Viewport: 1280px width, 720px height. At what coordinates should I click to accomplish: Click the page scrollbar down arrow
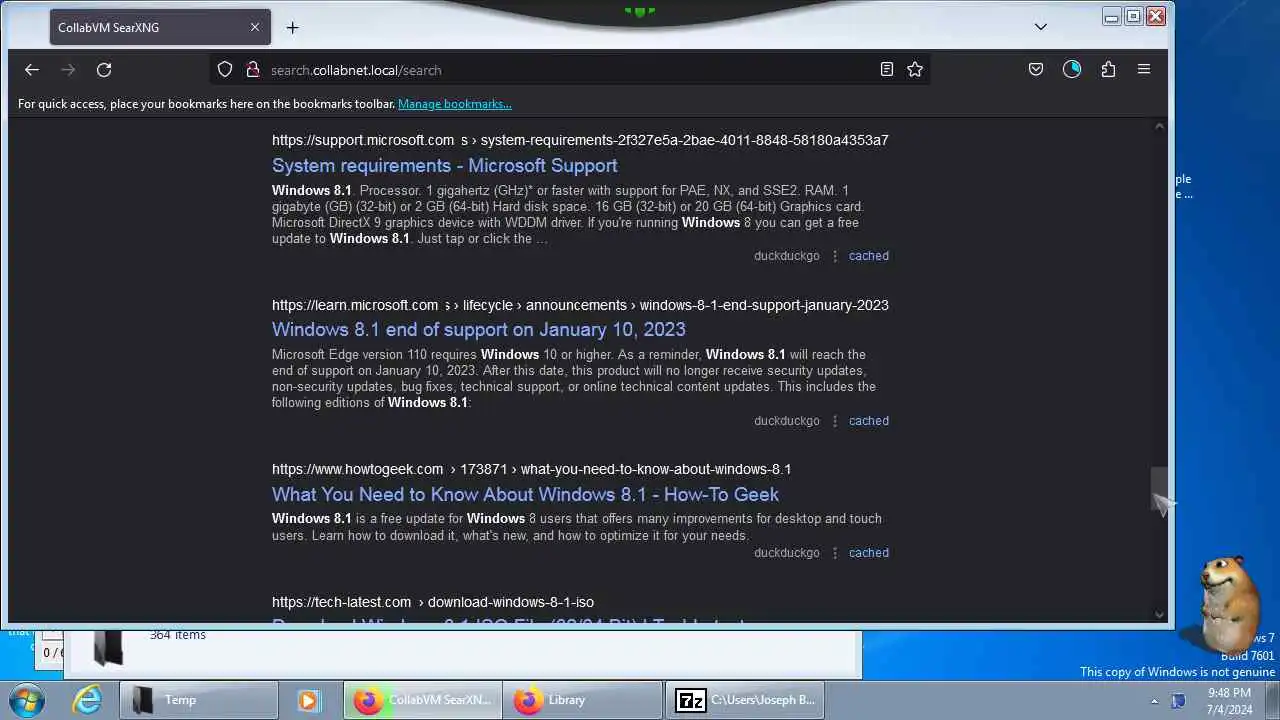(x=1159, y=615)
